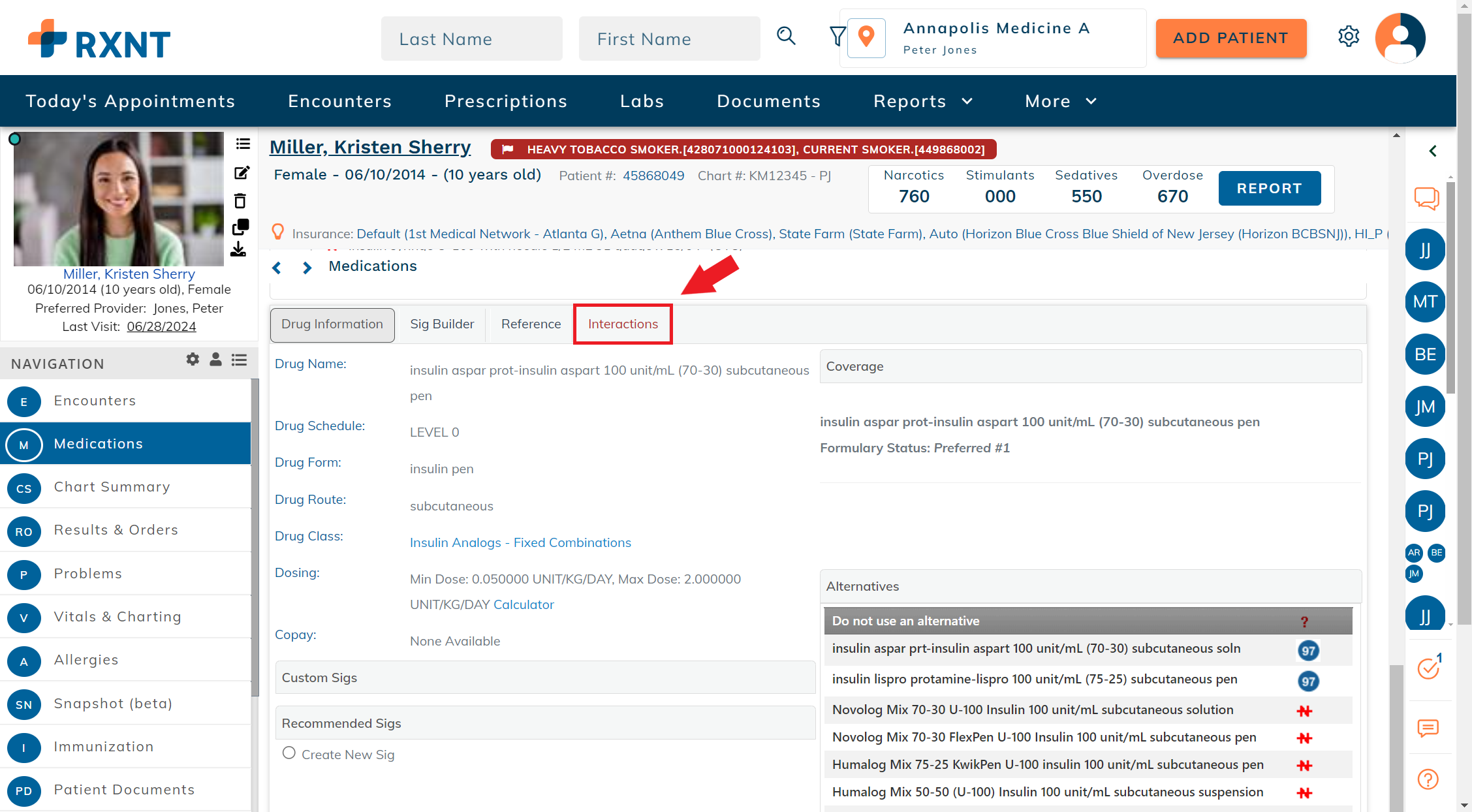Click the copy icon beside patient photo
The width and height of the screenshot is (1472, 812).
tap(240, 227)
